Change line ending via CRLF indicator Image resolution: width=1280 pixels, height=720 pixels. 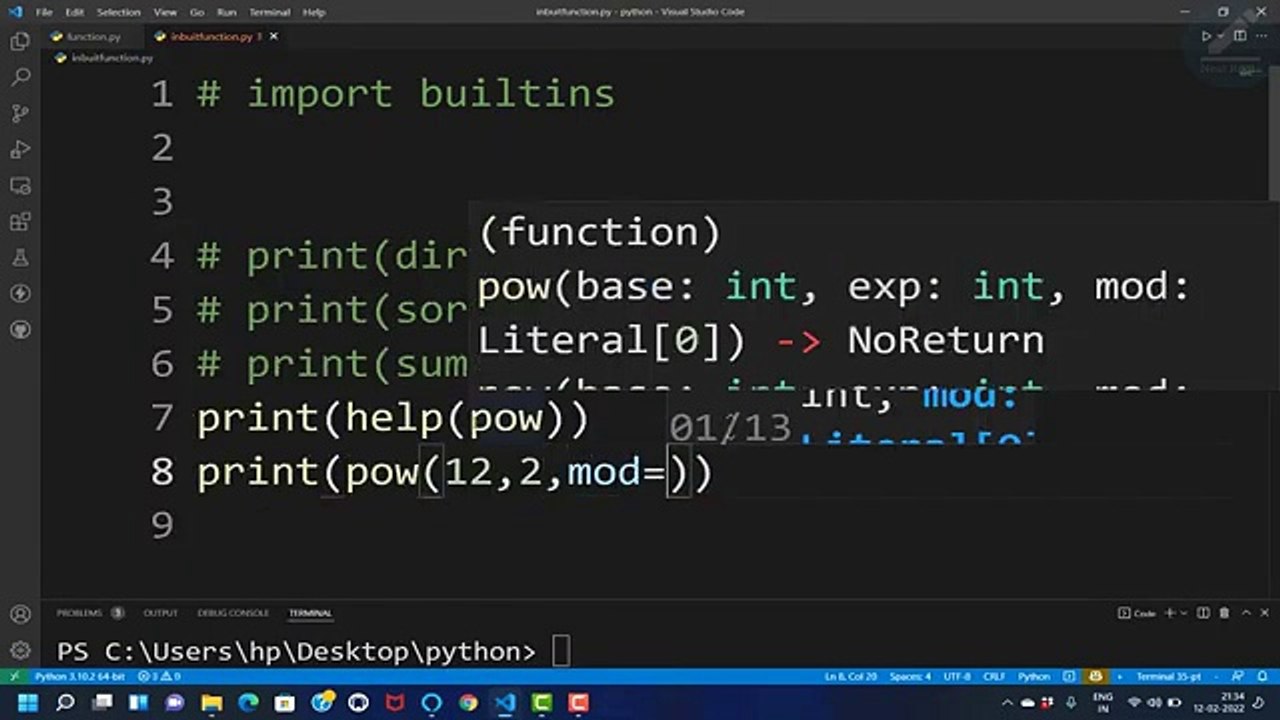coord(994,677)
